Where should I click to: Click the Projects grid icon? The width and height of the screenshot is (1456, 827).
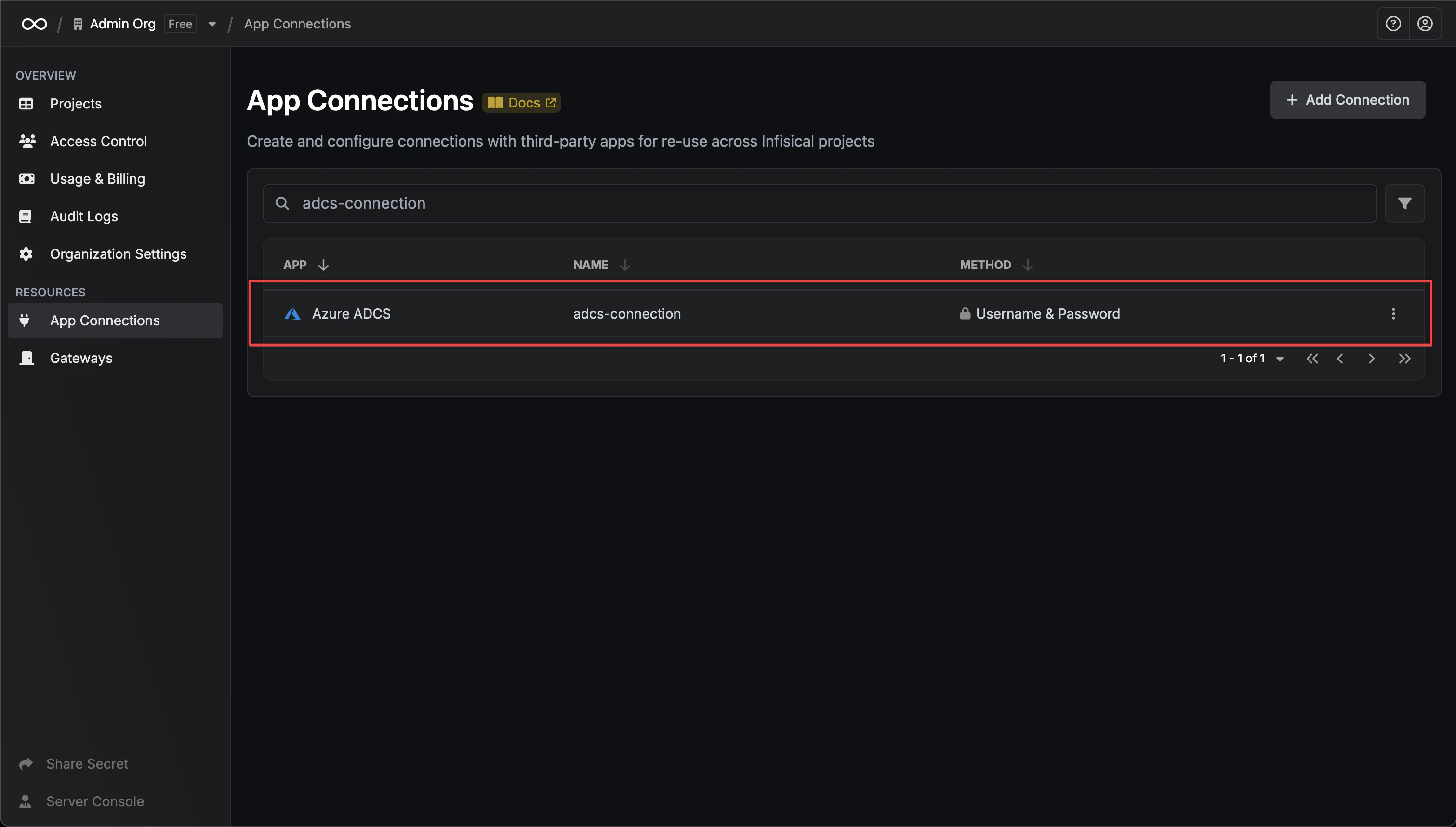click(x=26, y=103)
